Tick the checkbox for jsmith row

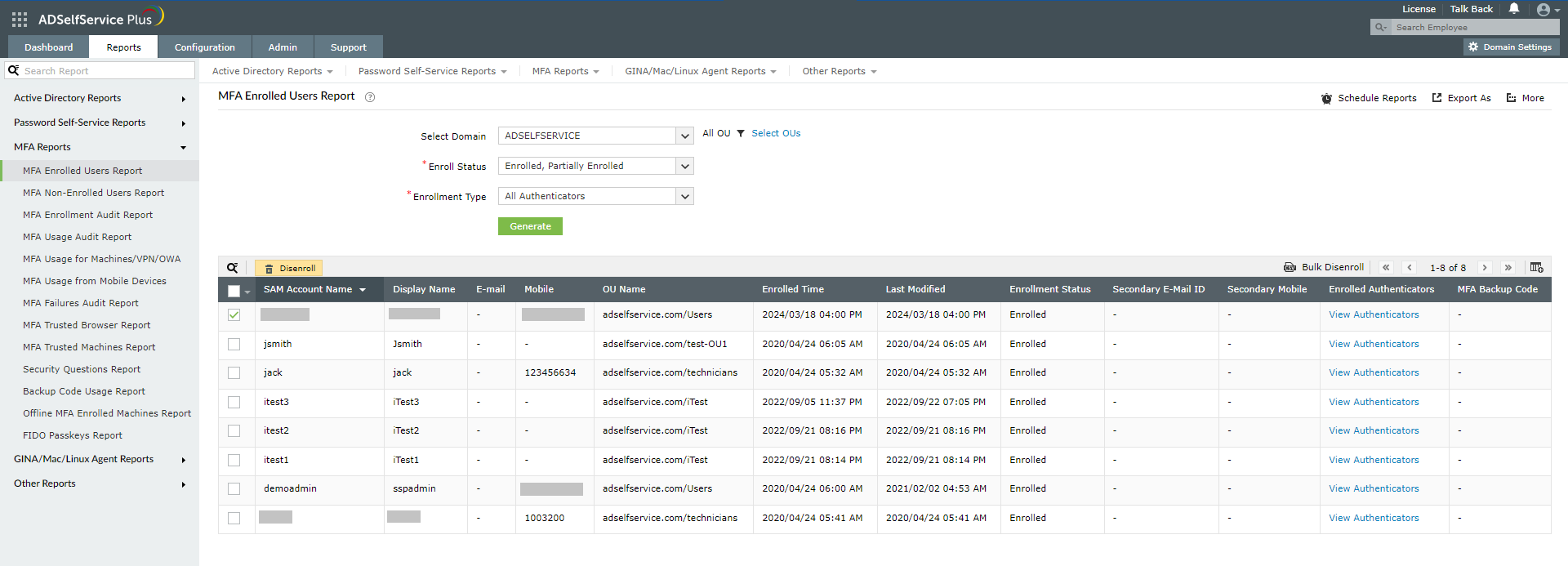(234, 345)
